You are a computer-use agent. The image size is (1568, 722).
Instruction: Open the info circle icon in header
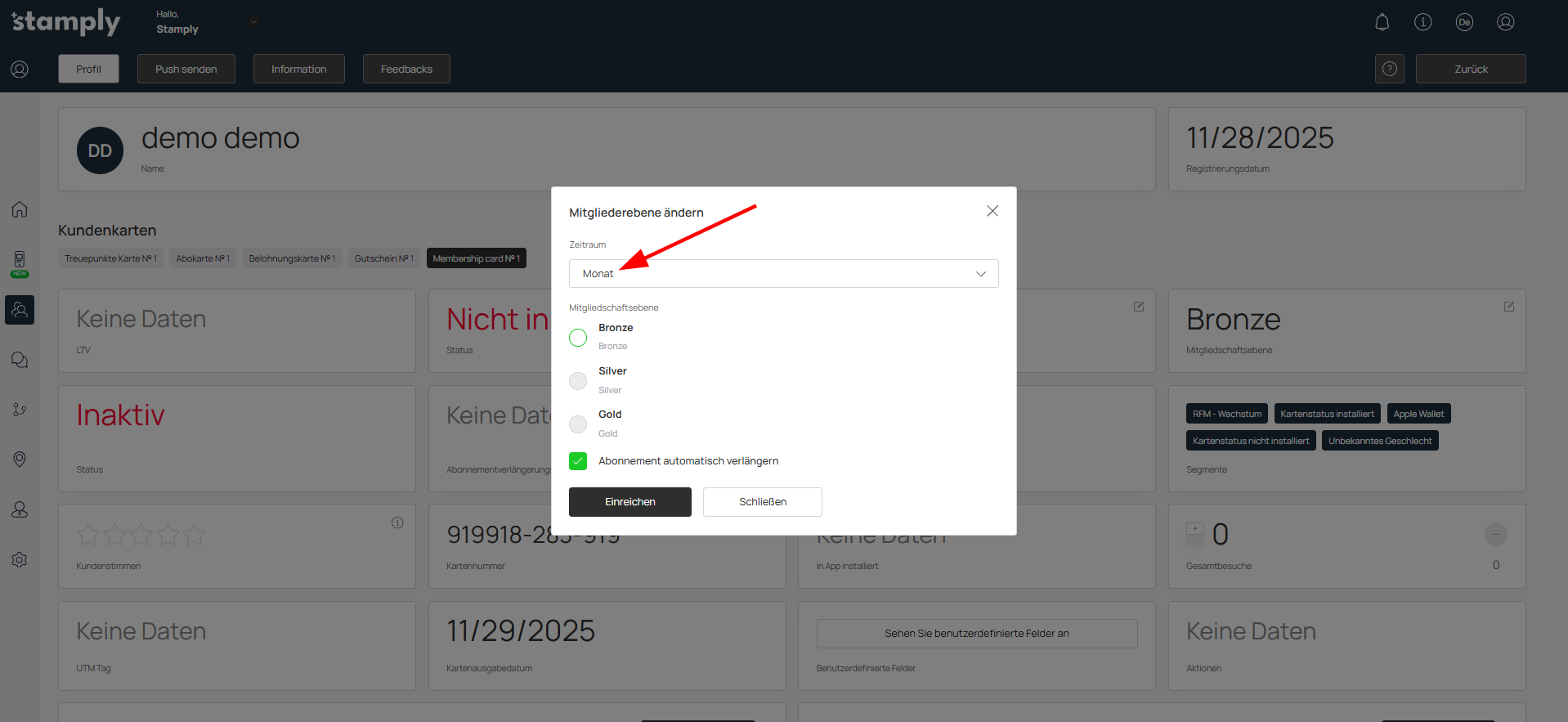point(1422,22)
